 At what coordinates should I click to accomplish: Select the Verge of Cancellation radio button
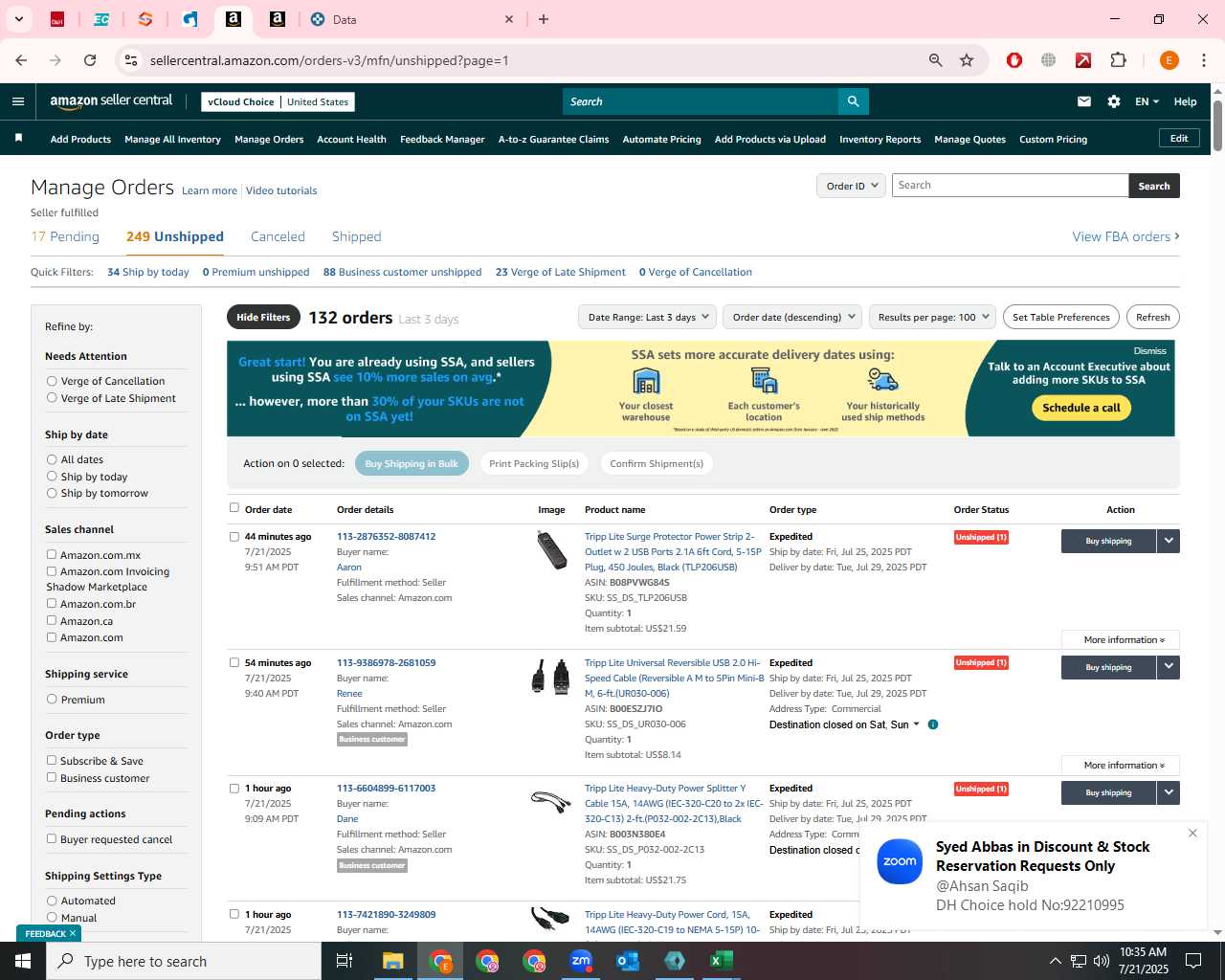click(52, 381)
